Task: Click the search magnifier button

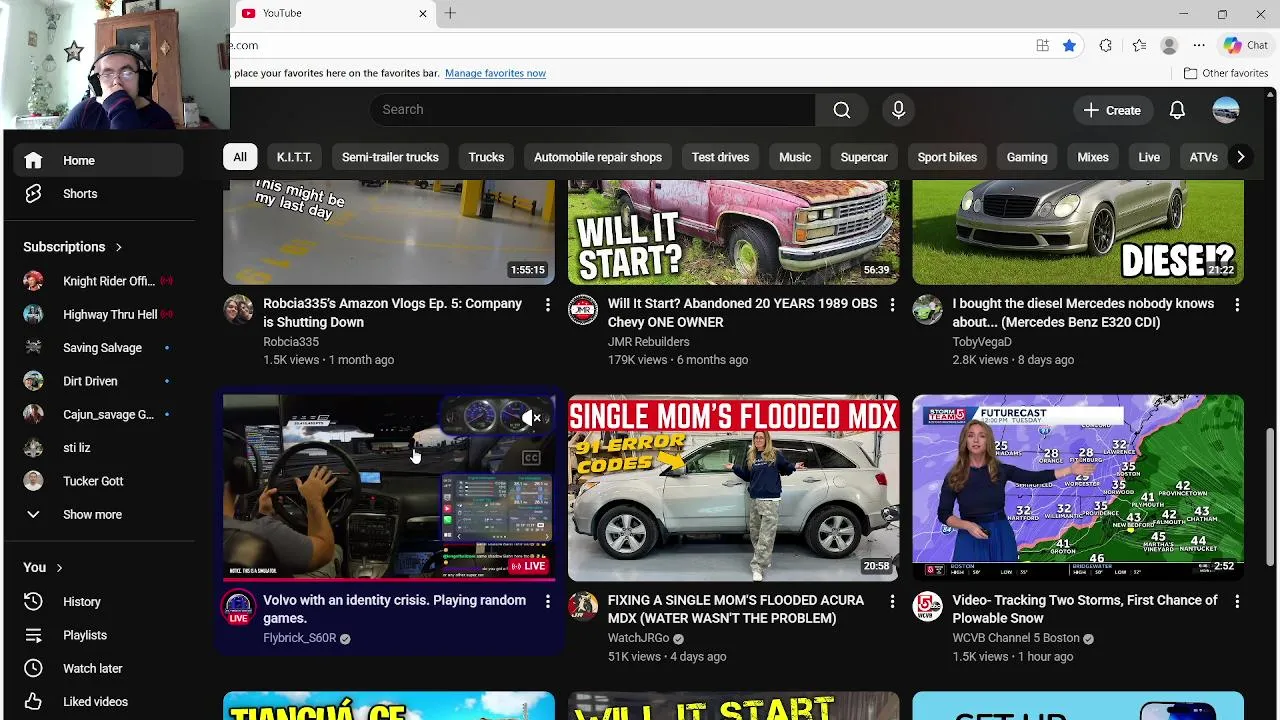Action: [842, 110]
